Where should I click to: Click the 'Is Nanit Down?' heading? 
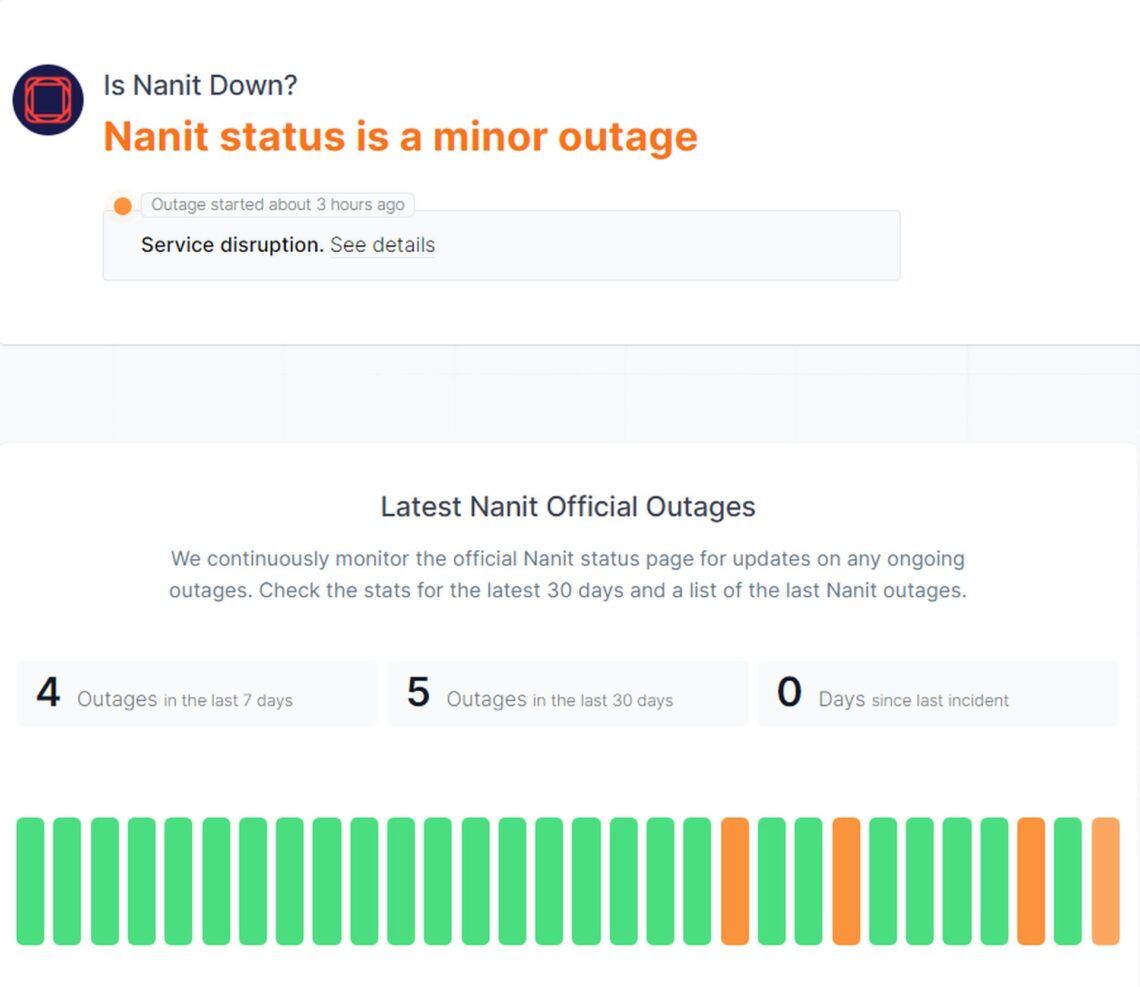click(x=199, y=86)
